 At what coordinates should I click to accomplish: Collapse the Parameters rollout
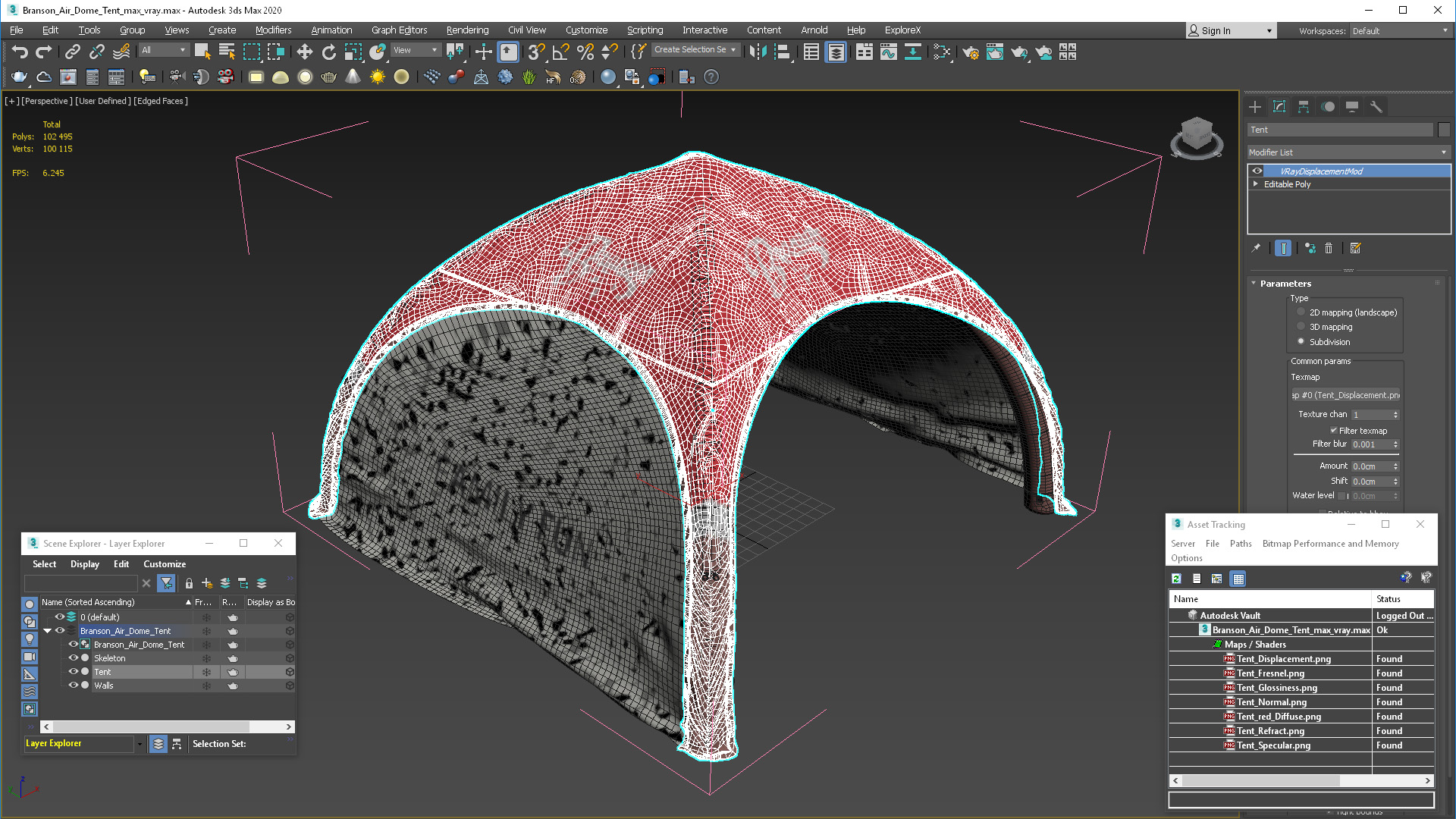tap(1254, 284)
